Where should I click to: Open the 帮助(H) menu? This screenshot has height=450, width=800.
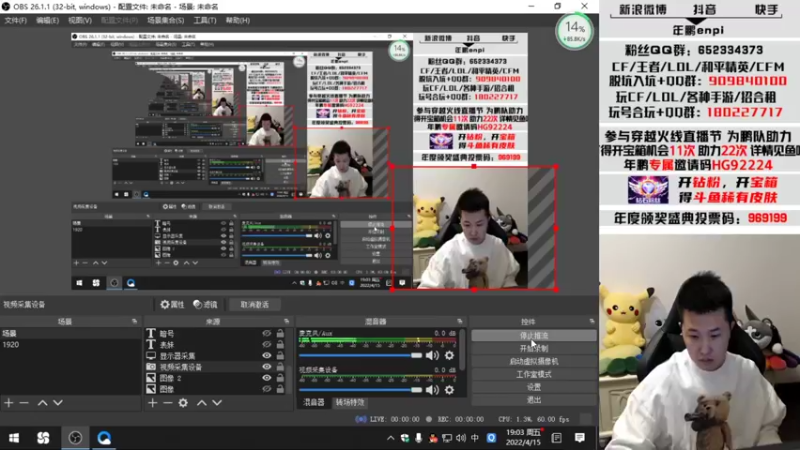238,20
